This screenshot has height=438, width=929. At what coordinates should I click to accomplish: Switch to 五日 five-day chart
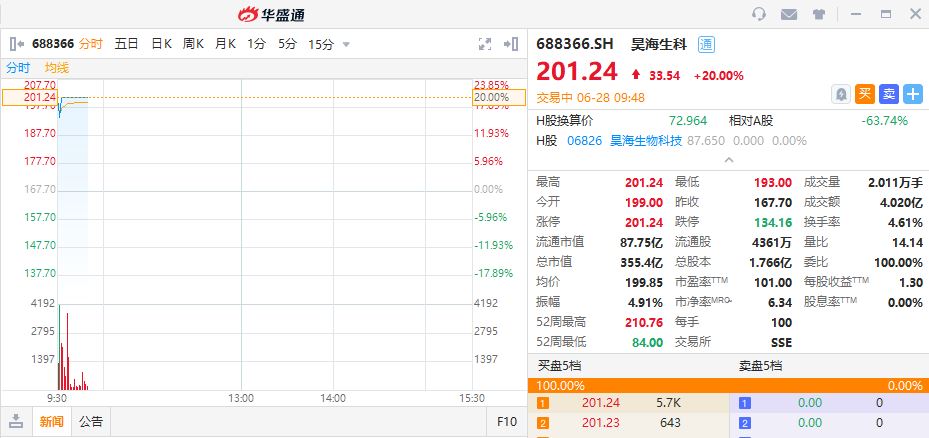pyautogui.click(x=126, y=44)
